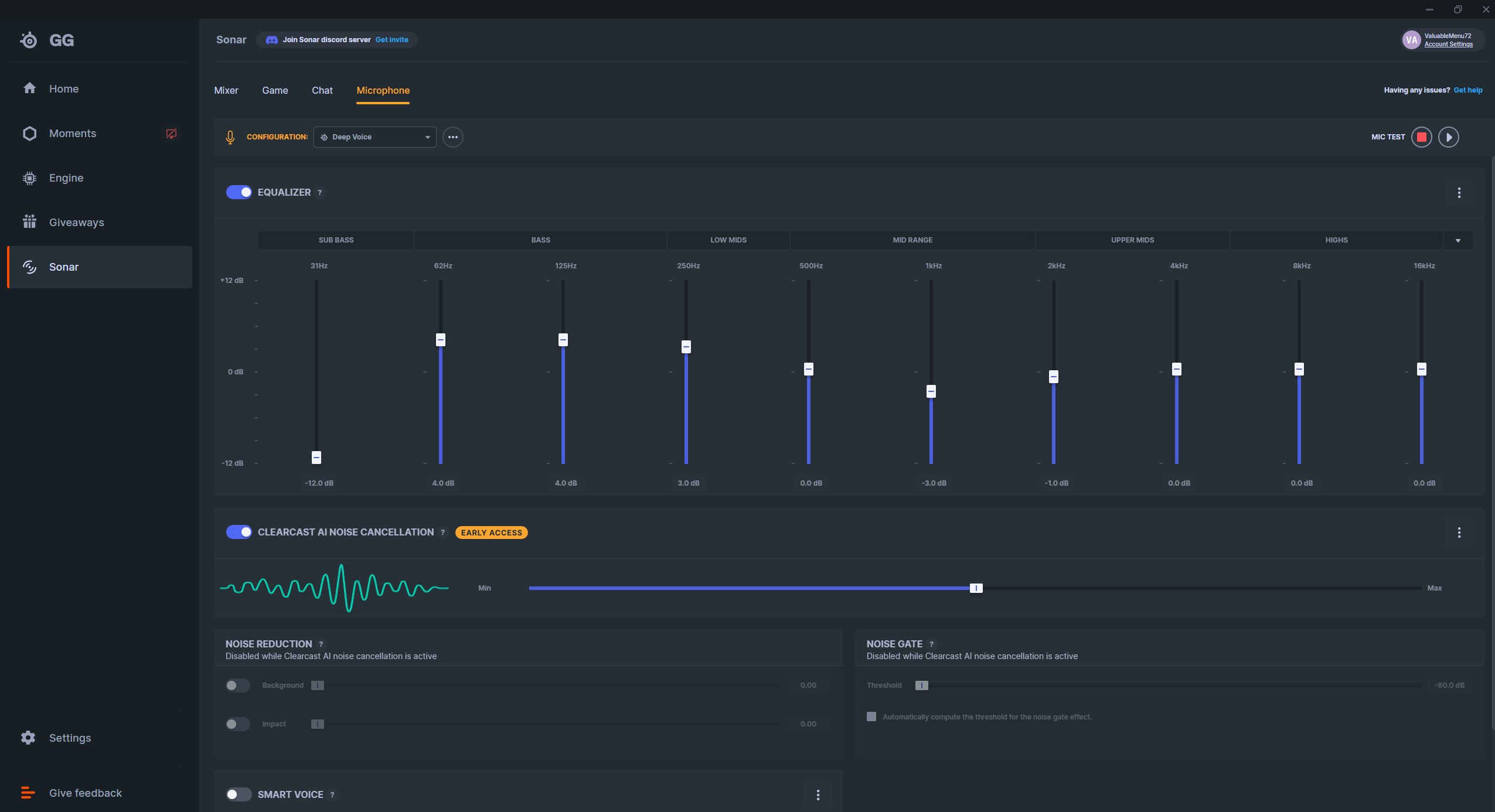1495x812 pixels.
Task: Click the 62Hz equalizer slider handle
Action: 441,340
